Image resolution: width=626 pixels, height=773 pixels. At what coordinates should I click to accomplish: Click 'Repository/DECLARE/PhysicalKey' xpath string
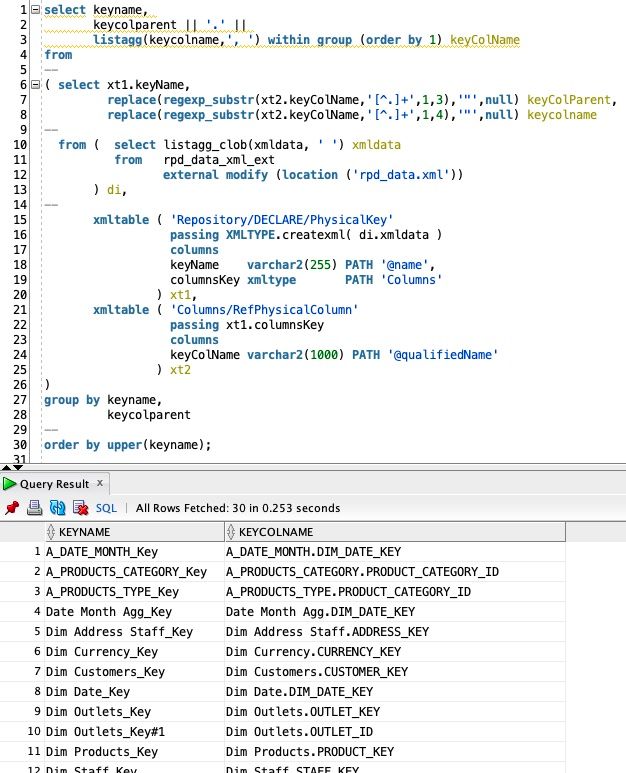281,220
